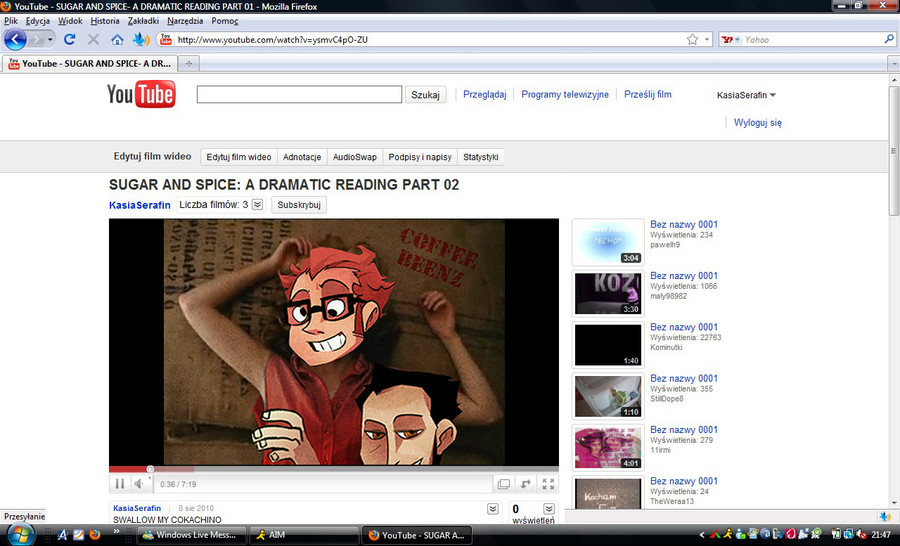
Task: Click the video progress slider handle
Action: (x=150, y=469)
